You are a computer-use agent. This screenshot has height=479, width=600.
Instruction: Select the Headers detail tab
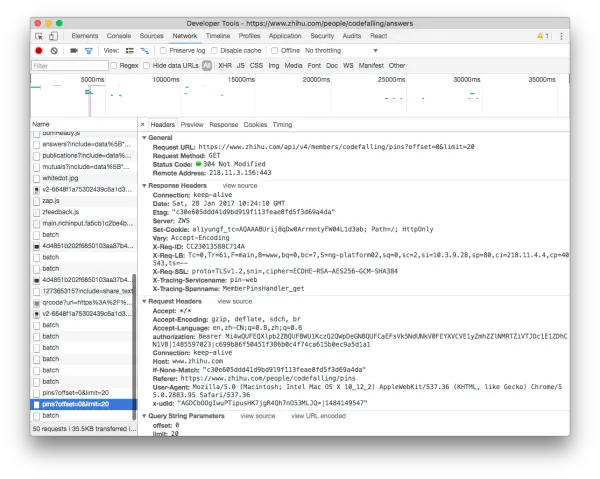(162, 125)
